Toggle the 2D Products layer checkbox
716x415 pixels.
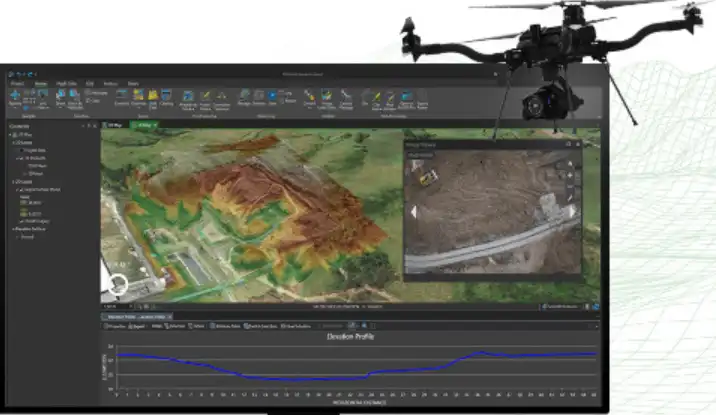[x=21, y=158]
